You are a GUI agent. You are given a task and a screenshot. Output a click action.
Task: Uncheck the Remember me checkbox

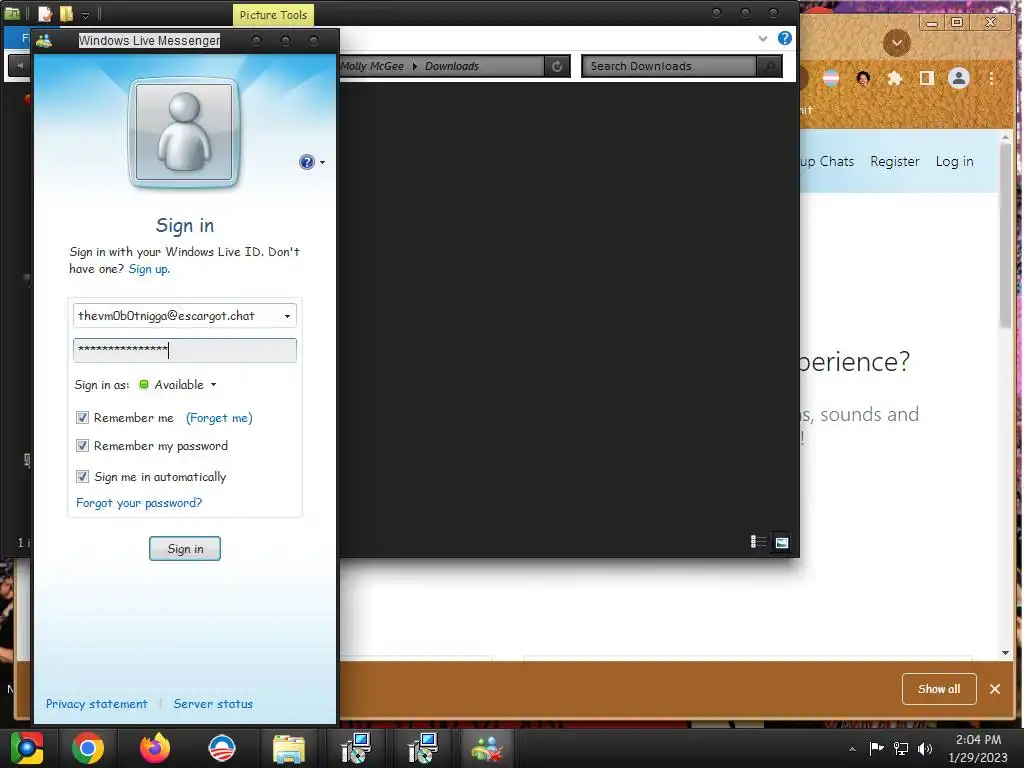[x=82, y=417]
